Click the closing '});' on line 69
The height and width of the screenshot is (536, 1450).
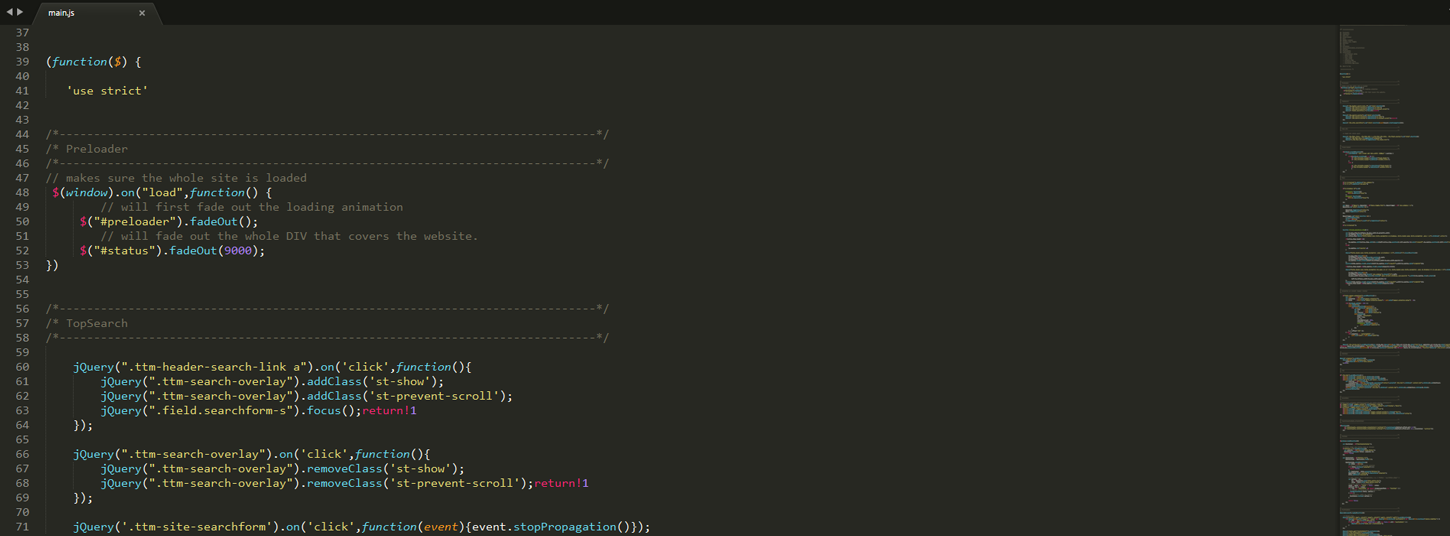[x=83, y=498]
